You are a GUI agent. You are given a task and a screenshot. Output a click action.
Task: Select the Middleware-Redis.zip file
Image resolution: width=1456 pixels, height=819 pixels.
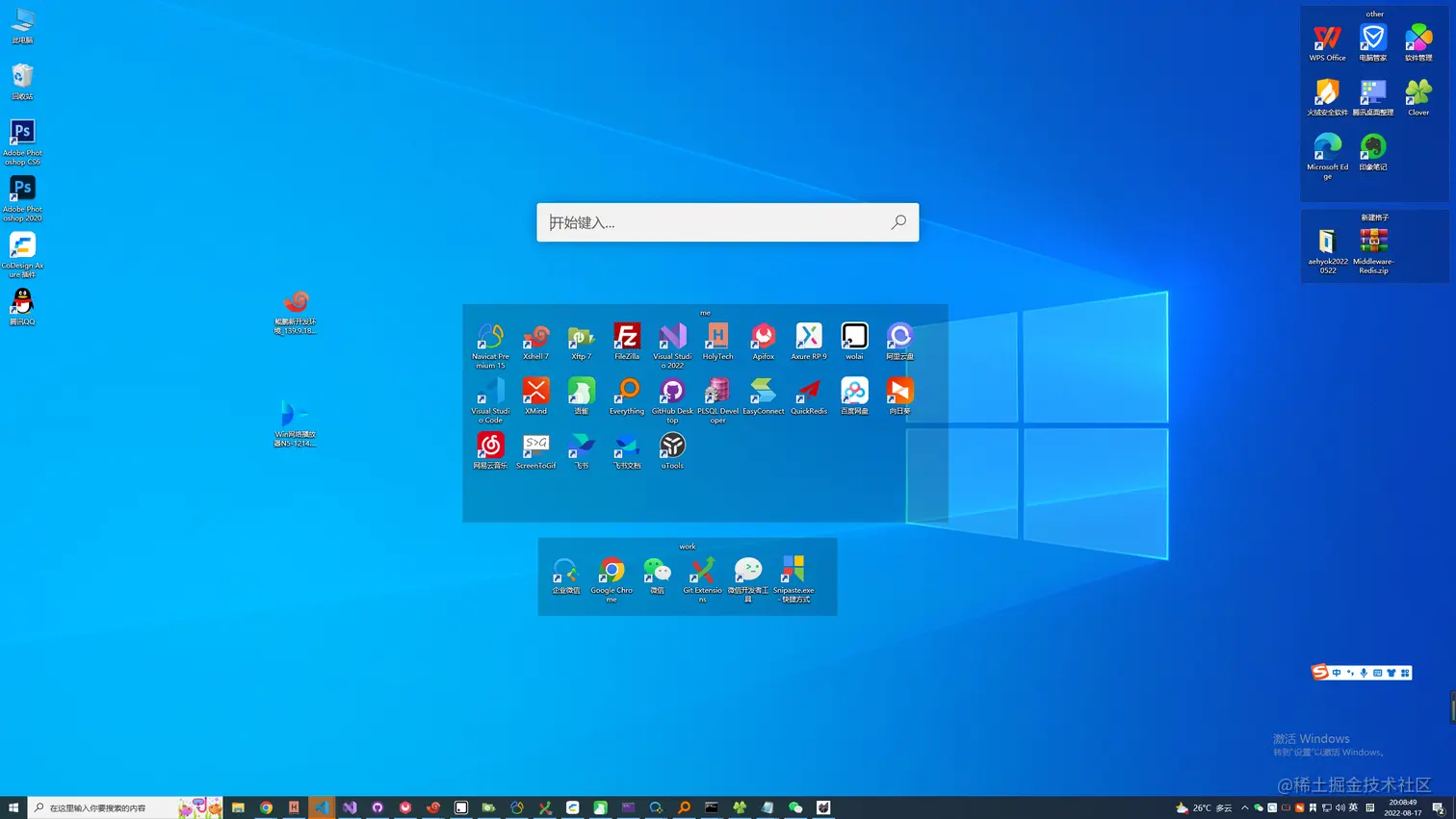pos(1373,250)
